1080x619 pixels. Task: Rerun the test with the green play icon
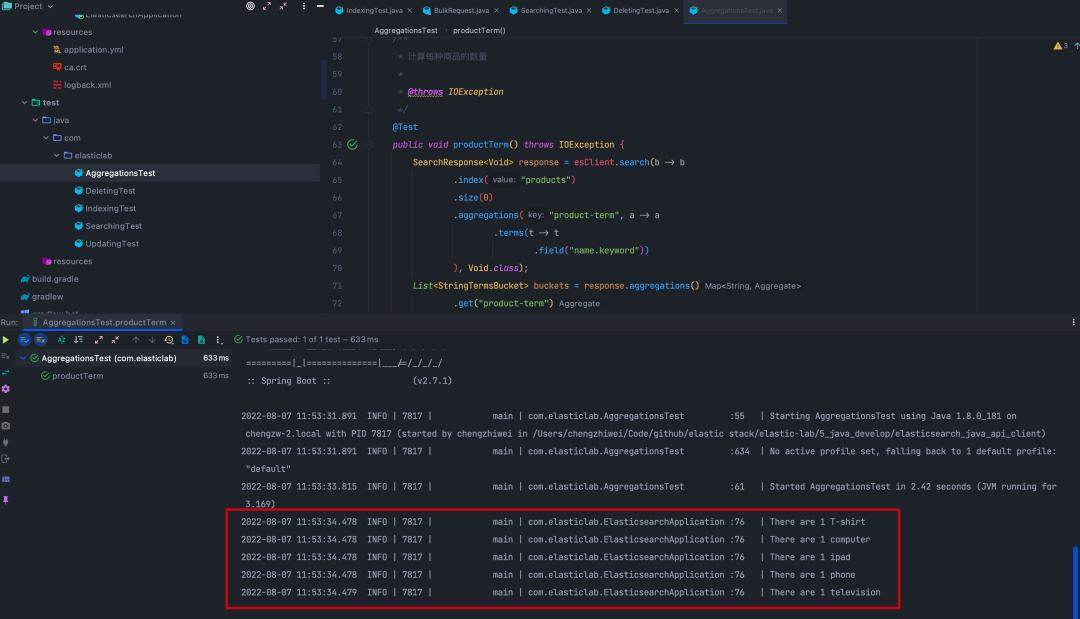(6, 339)
